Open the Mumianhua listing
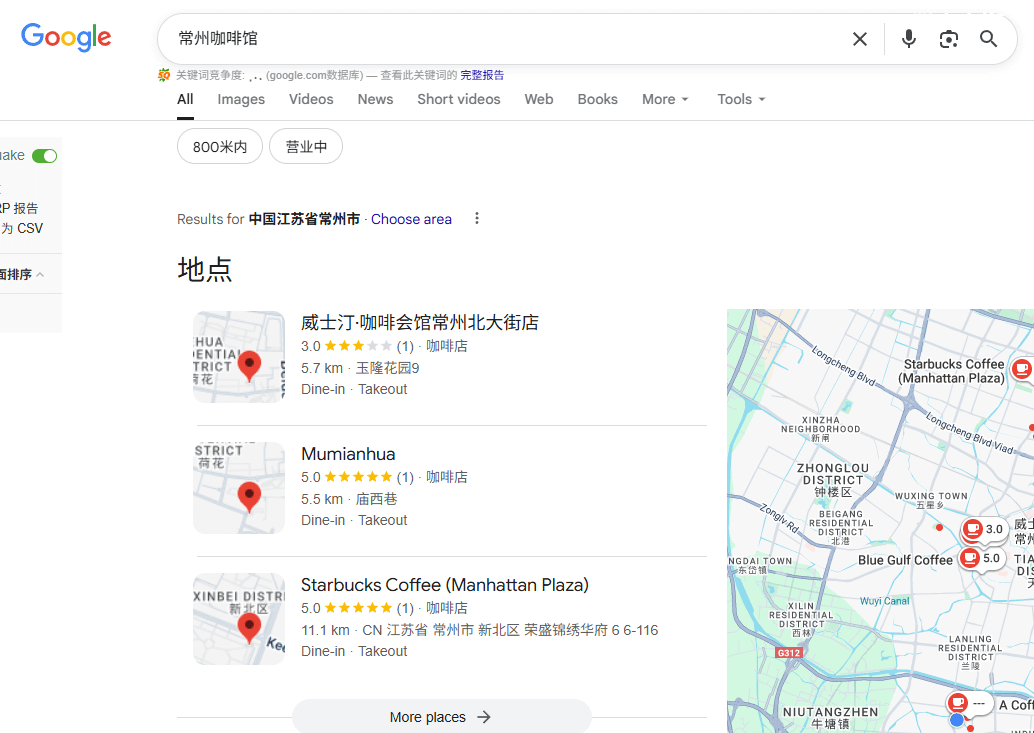Image resolution: width=1034 pixels, height=733 pixels. tap(348, 454)
